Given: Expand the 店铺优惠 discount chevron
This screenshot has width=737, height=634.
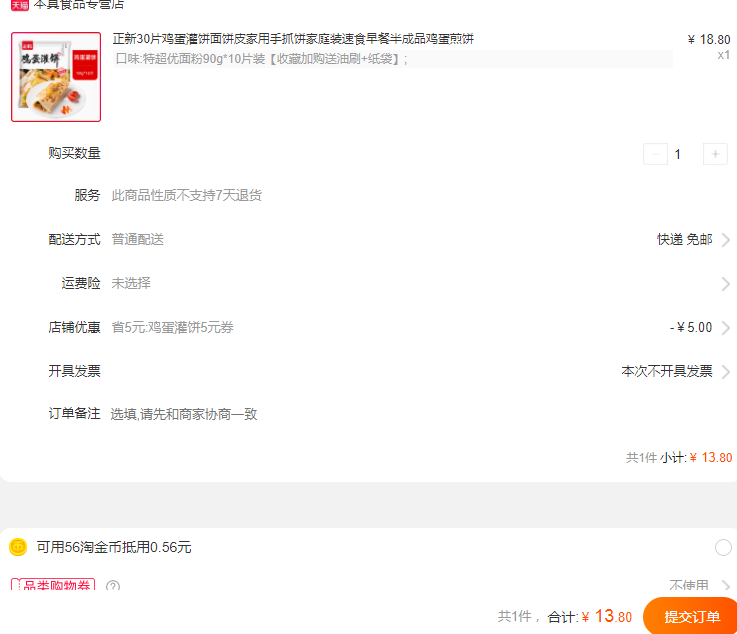Looking at the screenshot, I should pyautogui.click(x=726, y=328).
